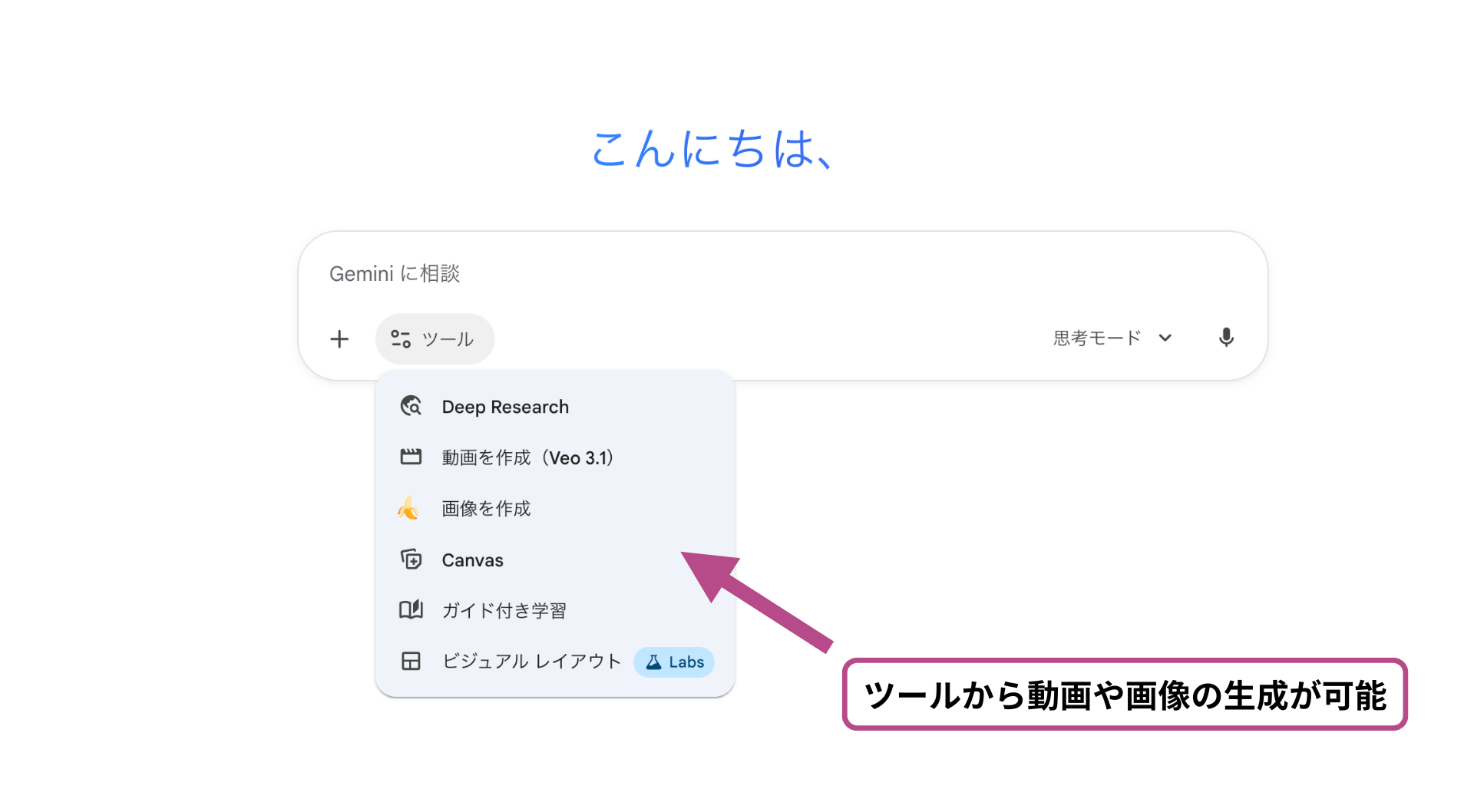The height and width of the screenshot is (812, 1474).
Task: Select Deep Research from the tools menu
Action: coord(505,407)
